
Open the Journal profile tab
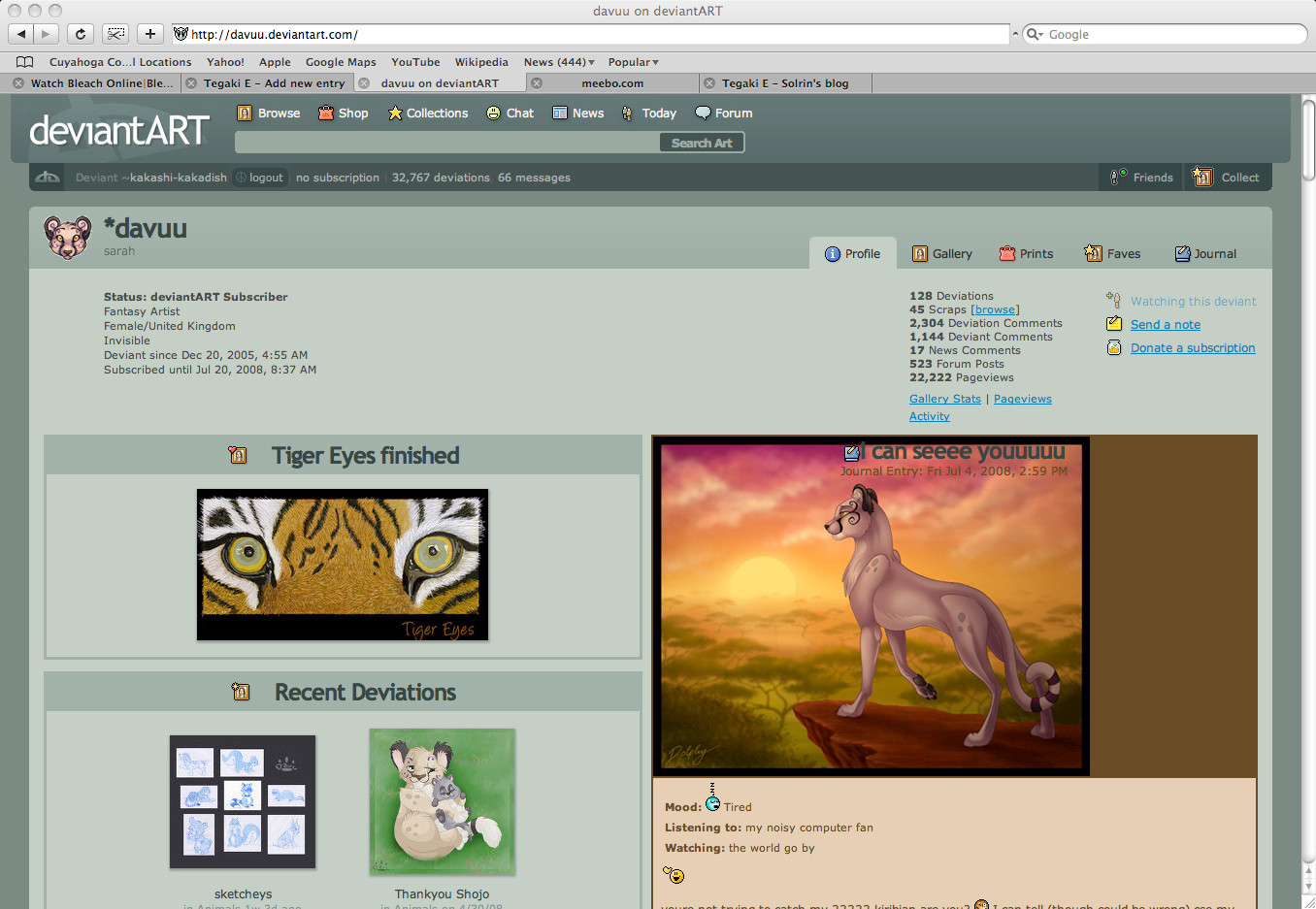click(x=1205, y=254)
